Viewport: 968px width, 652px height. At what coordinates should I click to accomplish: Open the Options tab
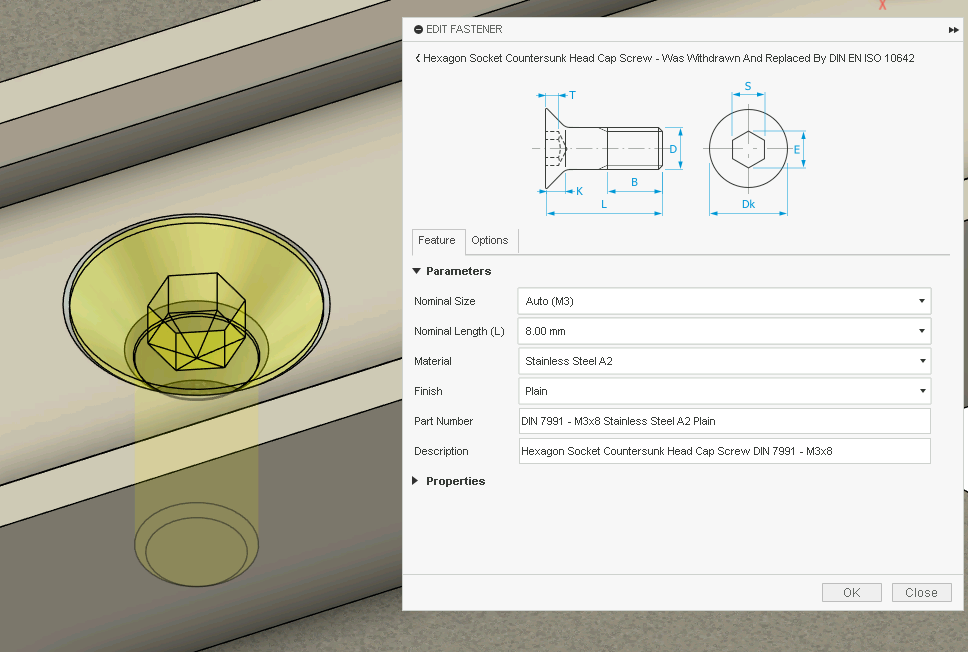490,241
